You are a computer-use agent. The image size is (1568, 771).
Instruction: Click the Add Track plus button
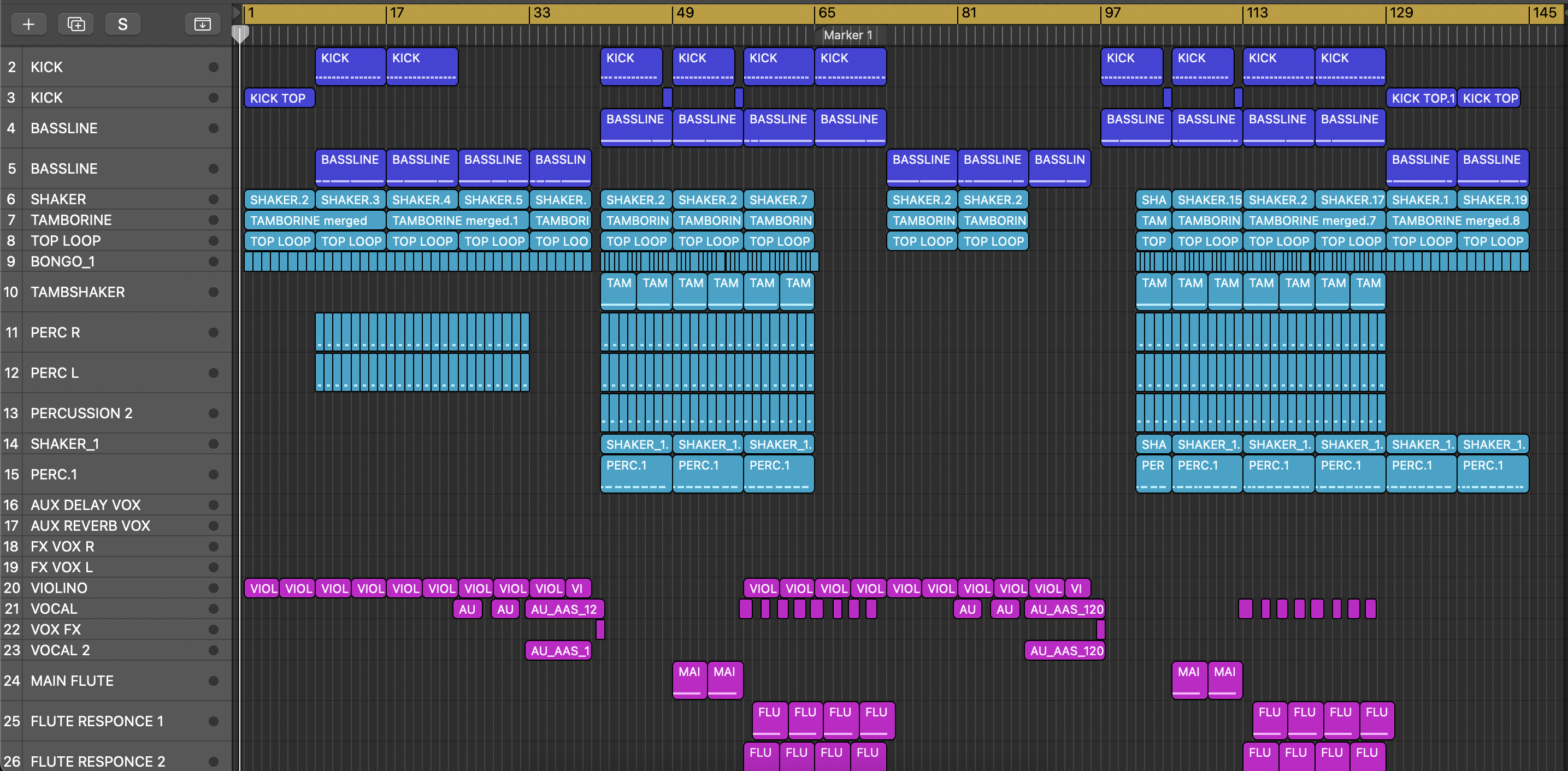click(x=28, y=25)
